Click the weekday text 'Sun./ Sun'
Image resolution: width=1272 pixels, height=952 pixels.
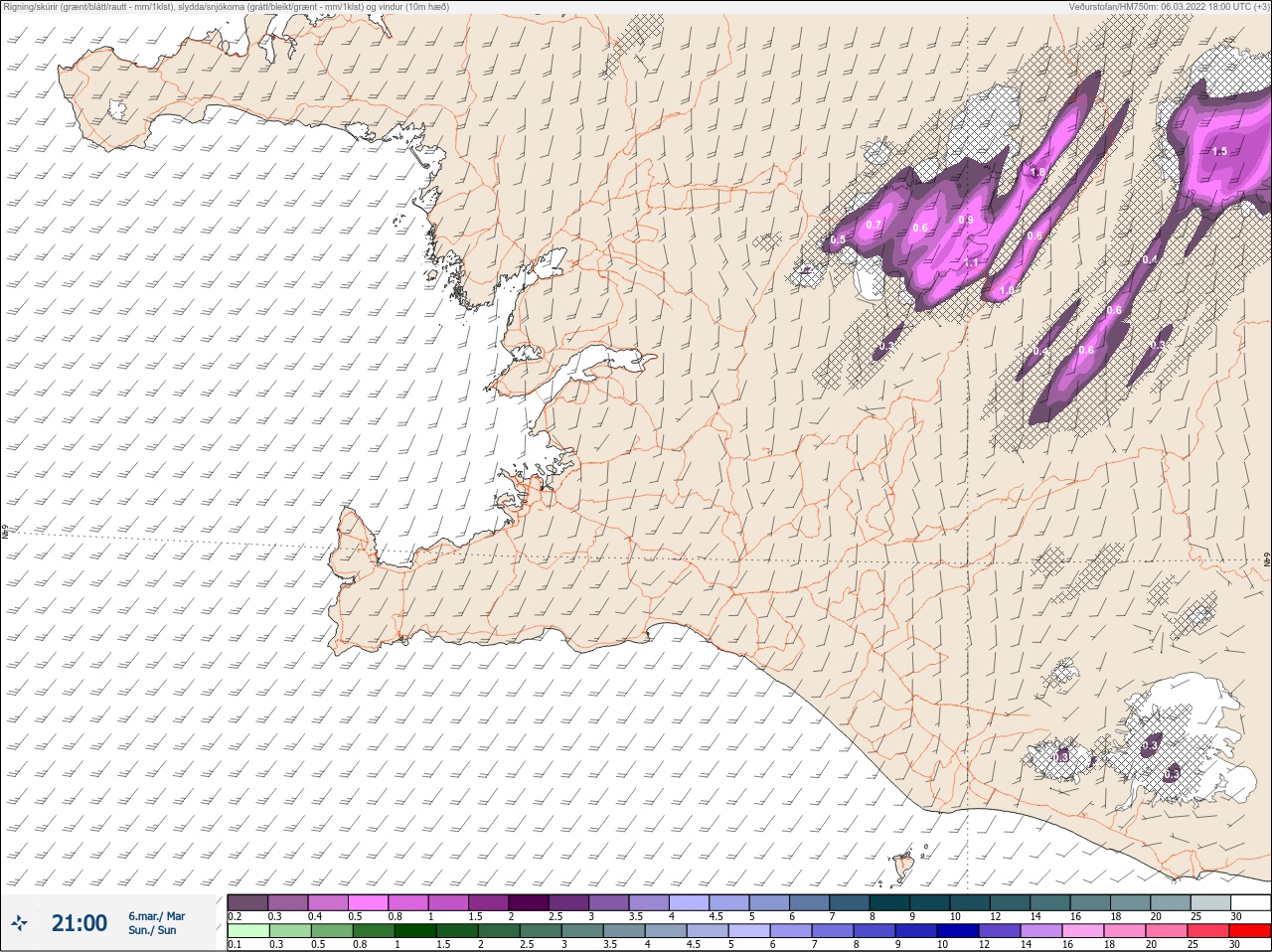coord(152,930)
